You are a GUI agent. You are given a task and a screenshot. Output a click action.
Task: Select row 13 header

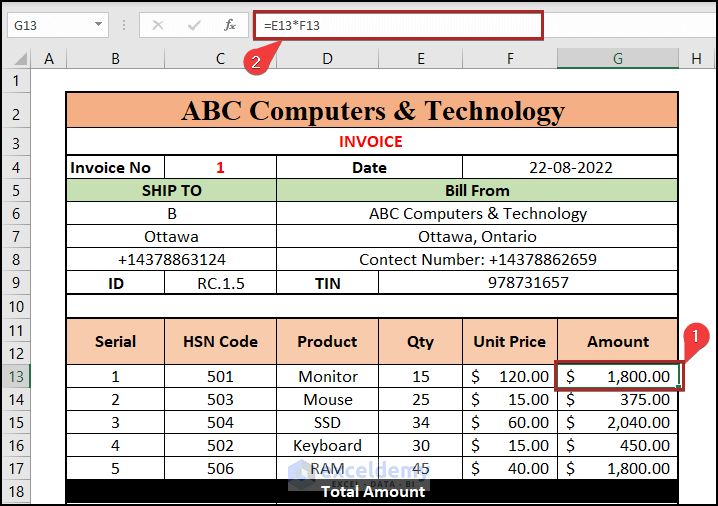point(16,376)
